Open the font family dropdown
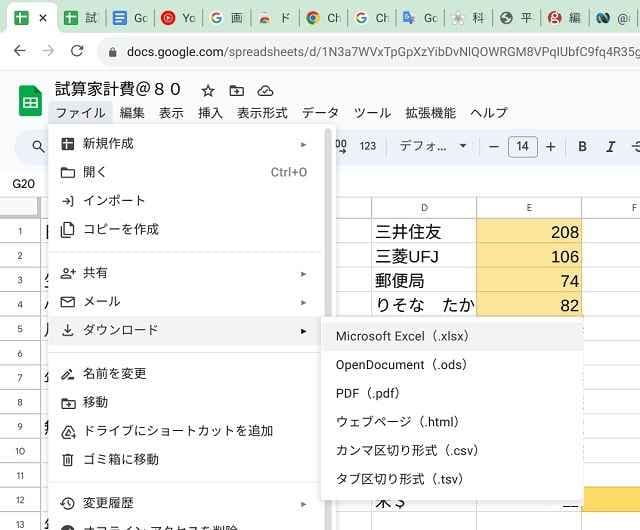 point(432,147)
